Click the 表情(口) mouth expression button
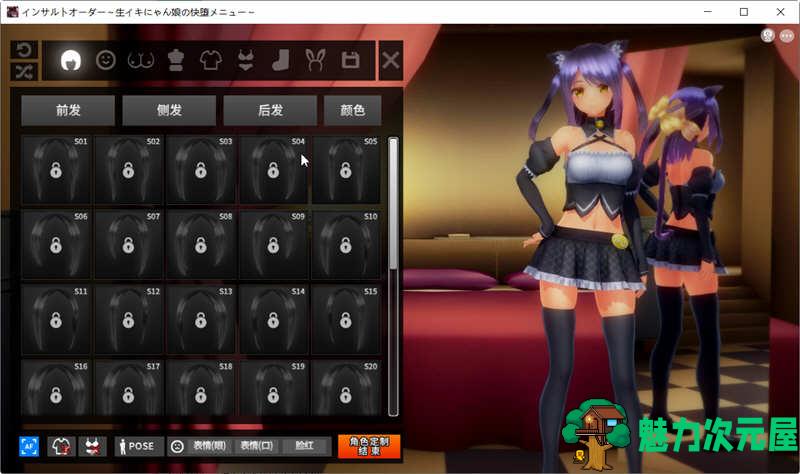The height and width of the screenshot is (474, 800). [257, 446]
